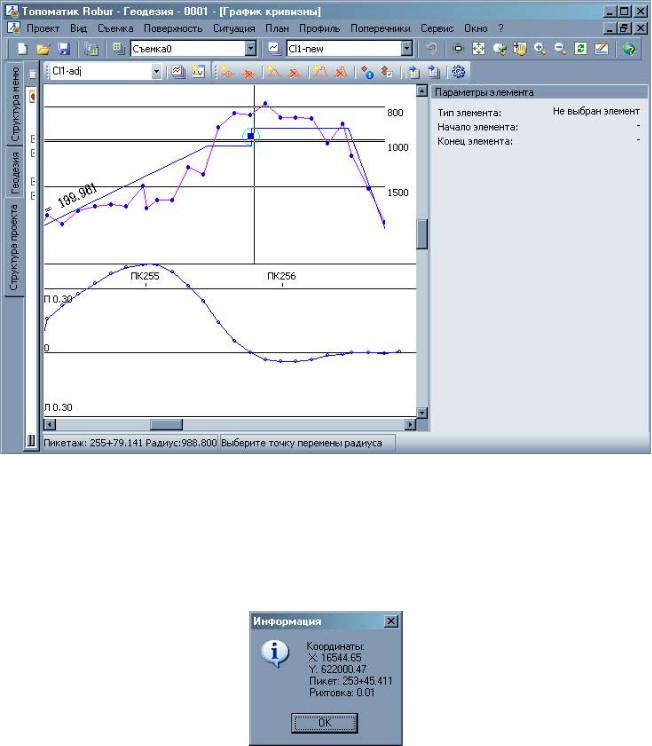The image size is (652, 746).
Task: Expand the Cl1-adj dropdown arrow
Action: [156, 72]
